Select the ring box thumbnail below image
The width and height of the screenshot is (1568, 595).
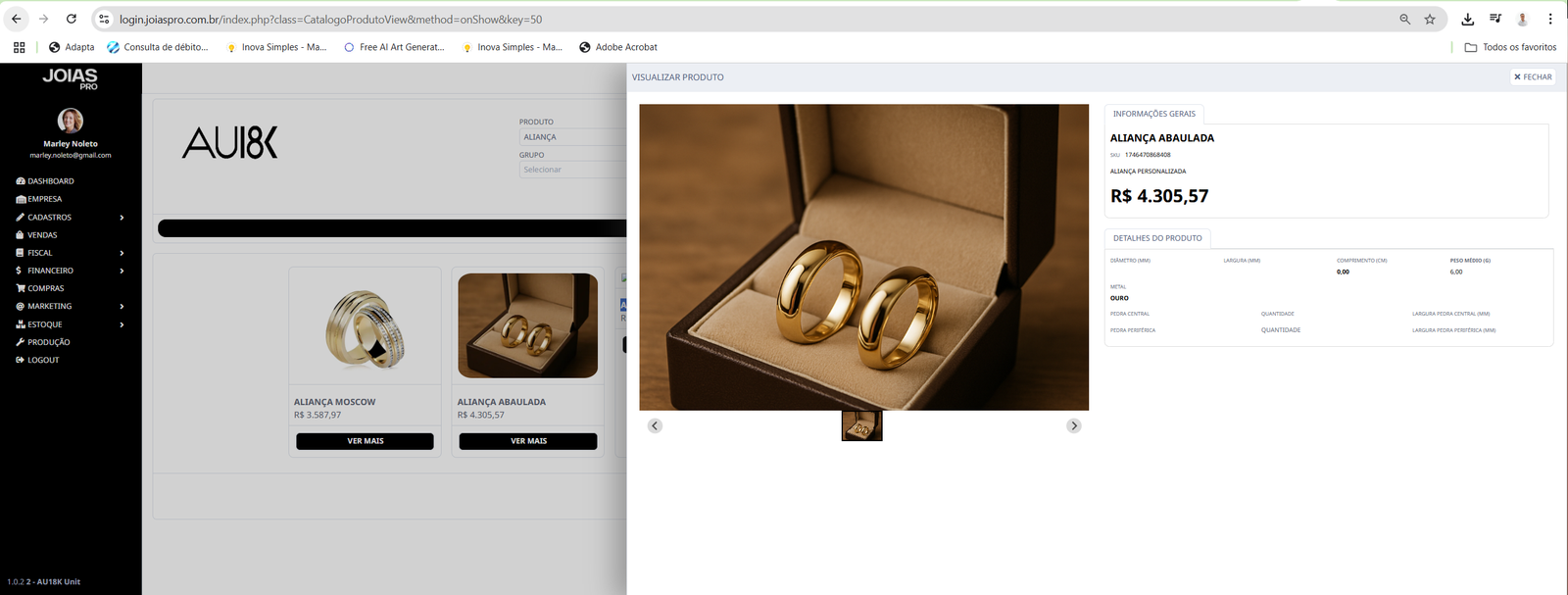coord(861,426)
